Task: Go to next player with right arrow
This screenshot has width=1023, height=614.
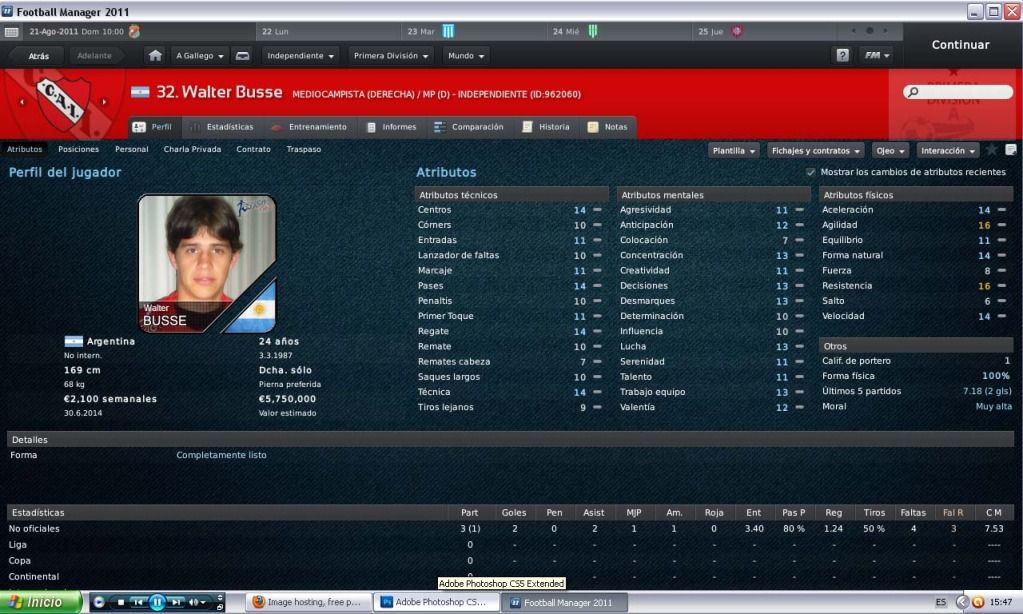Action: 104,102
